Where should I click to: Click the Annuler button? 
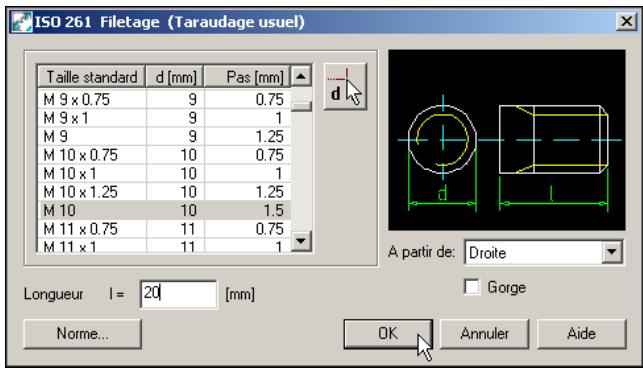point(484,334)
